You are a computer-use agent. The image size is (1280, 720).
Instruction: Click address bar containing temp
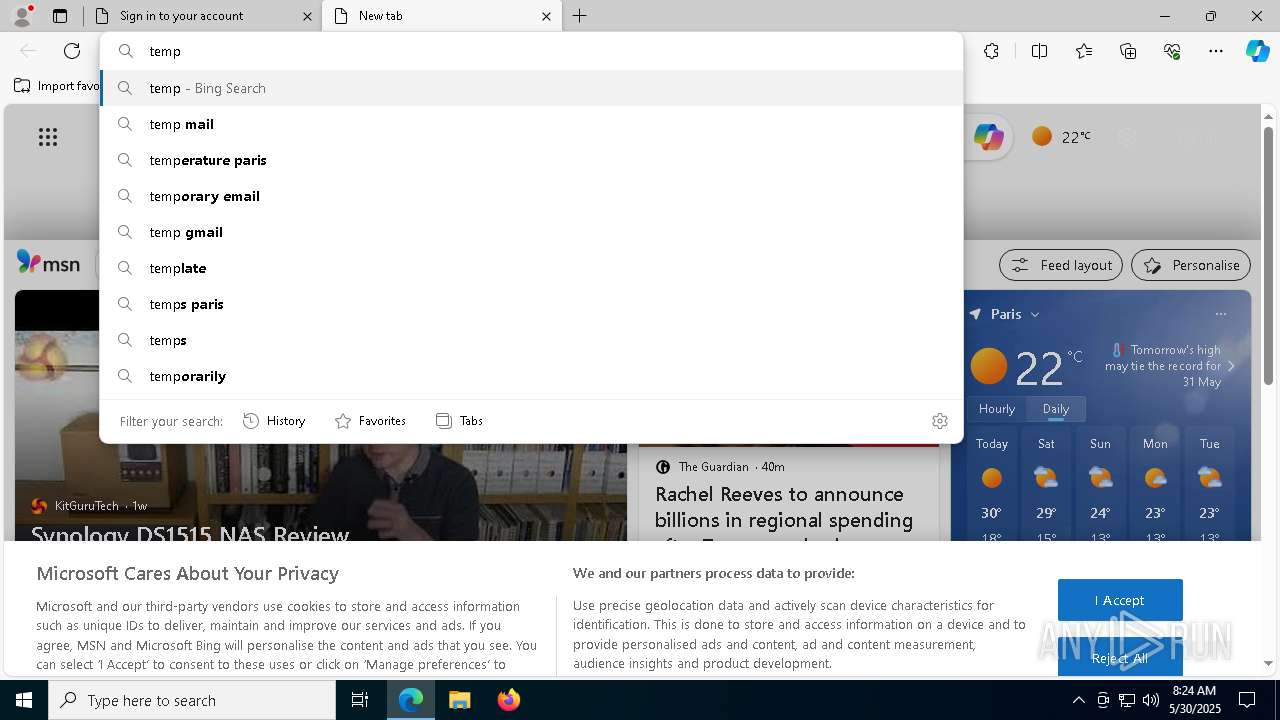(x=531, y=51)
